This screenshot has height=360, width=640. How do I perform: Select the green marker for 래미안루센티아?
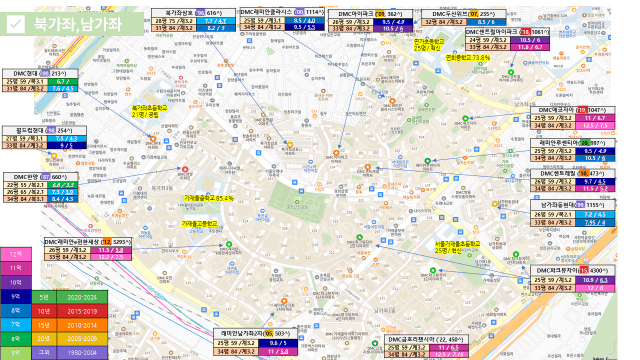(427, 161)
